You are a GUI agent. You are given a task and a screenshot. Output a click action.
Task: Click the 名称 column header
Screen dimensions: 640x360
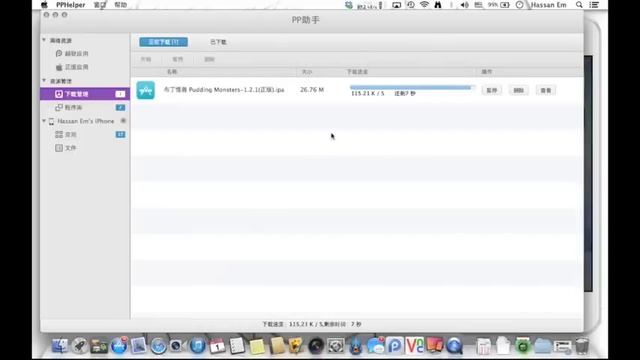[172, 72]
